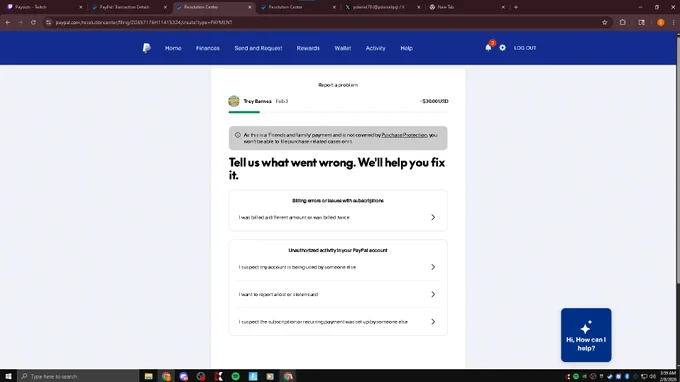This screenshot has width=680, height=382.
Task: Expand 'subscription set up by someone else' chevron
Action: (433, 322)
